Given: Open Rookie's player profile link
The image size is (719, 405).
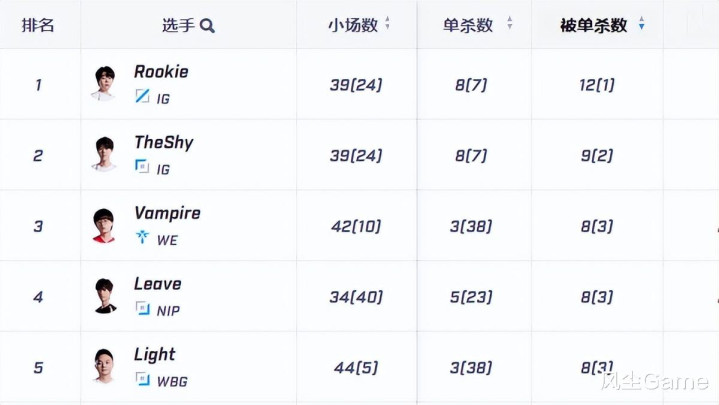Looking at the screenshot, I should (161, 72).
